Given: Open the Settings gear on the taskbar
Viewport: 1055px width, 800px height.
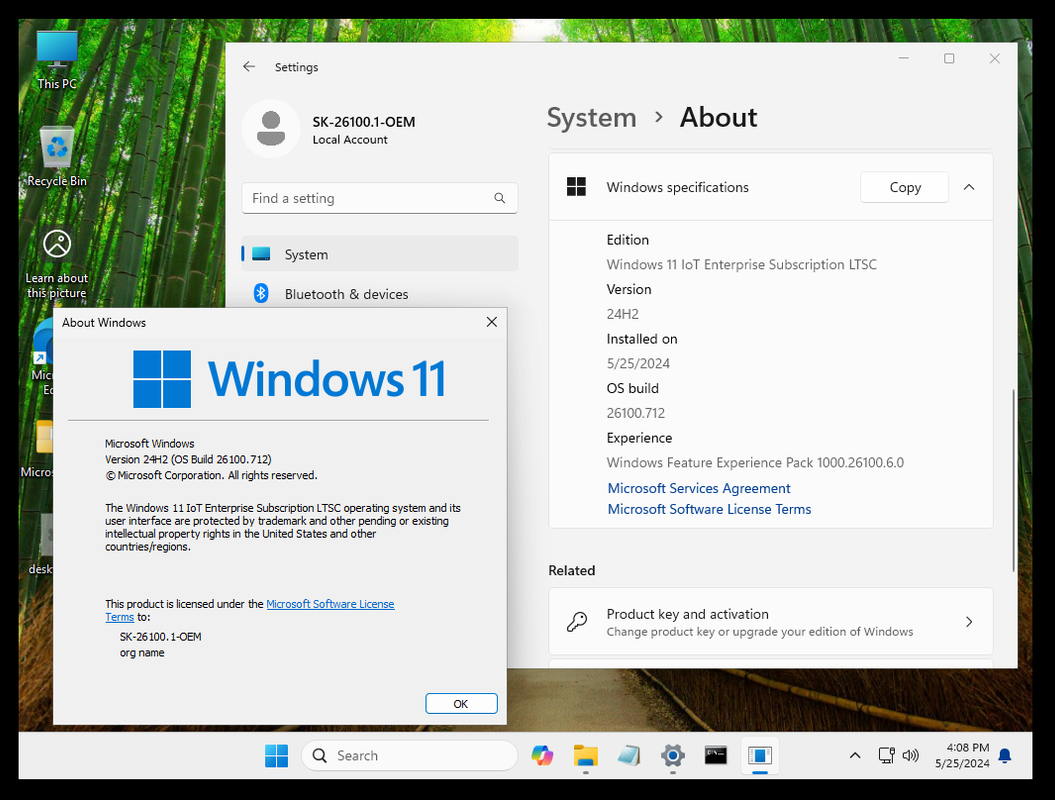Looking at the screenshot, I should 672,756.
